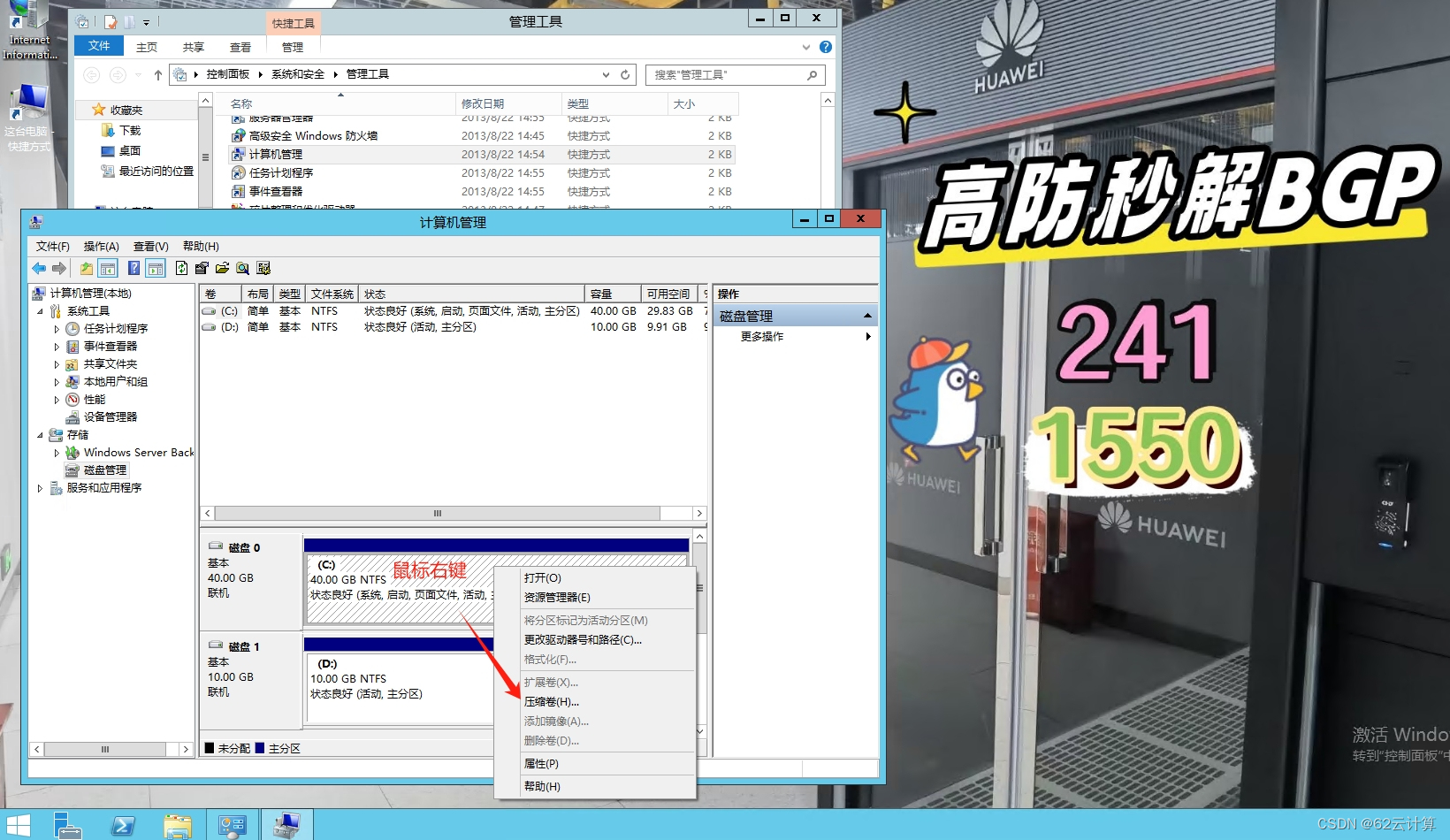Screen dimensions: 1450x840
Task: Collapse the 存储 tree node
Action: click(40, 435)
